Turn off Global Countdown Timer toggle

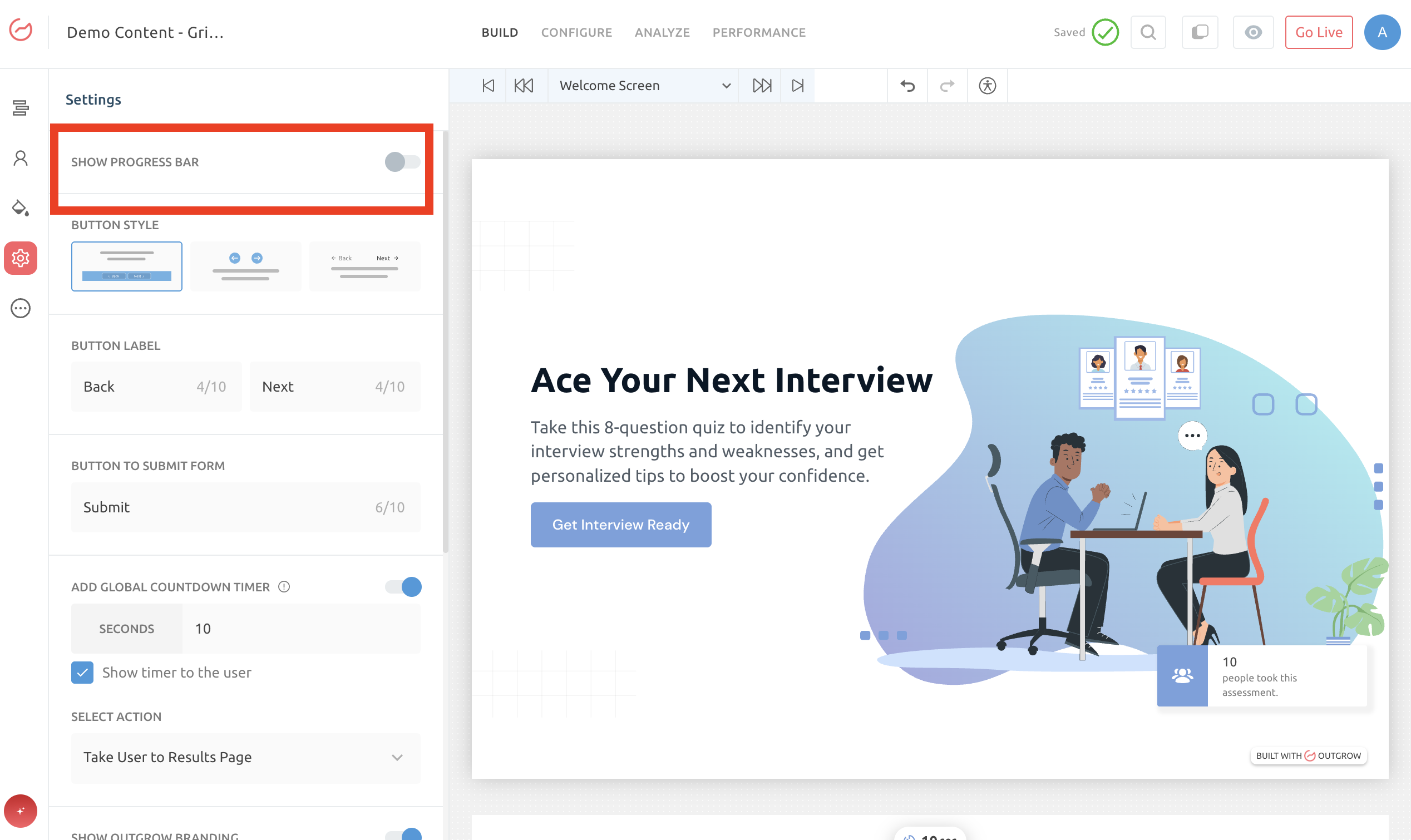click(403, 587)
